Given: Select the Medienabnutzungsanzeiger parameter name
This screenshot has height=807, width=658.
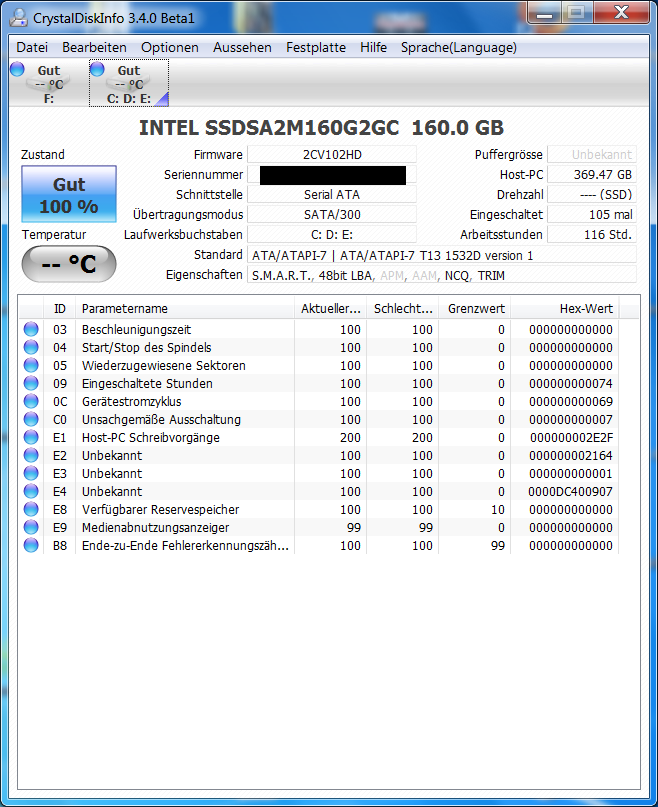Looking at the screenshot, I should click(x=155, y=528).
